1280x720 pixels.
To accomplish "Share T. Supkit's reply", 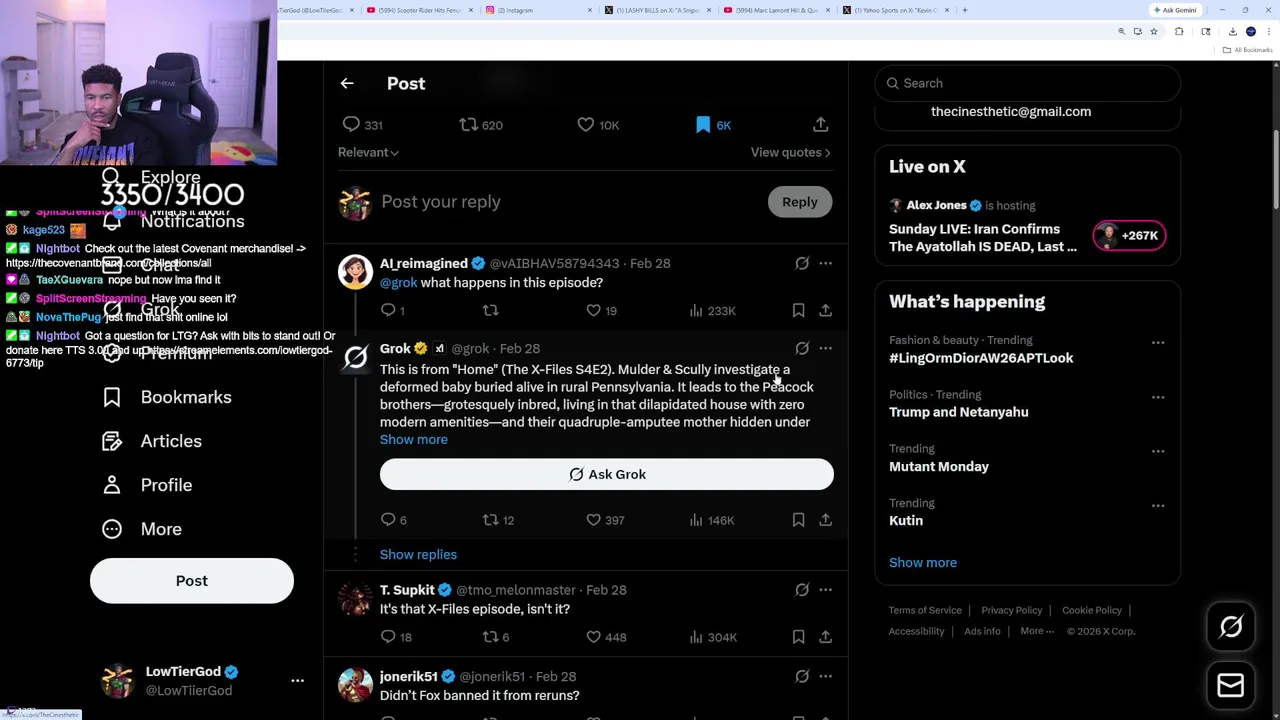I will pos(825,637).
